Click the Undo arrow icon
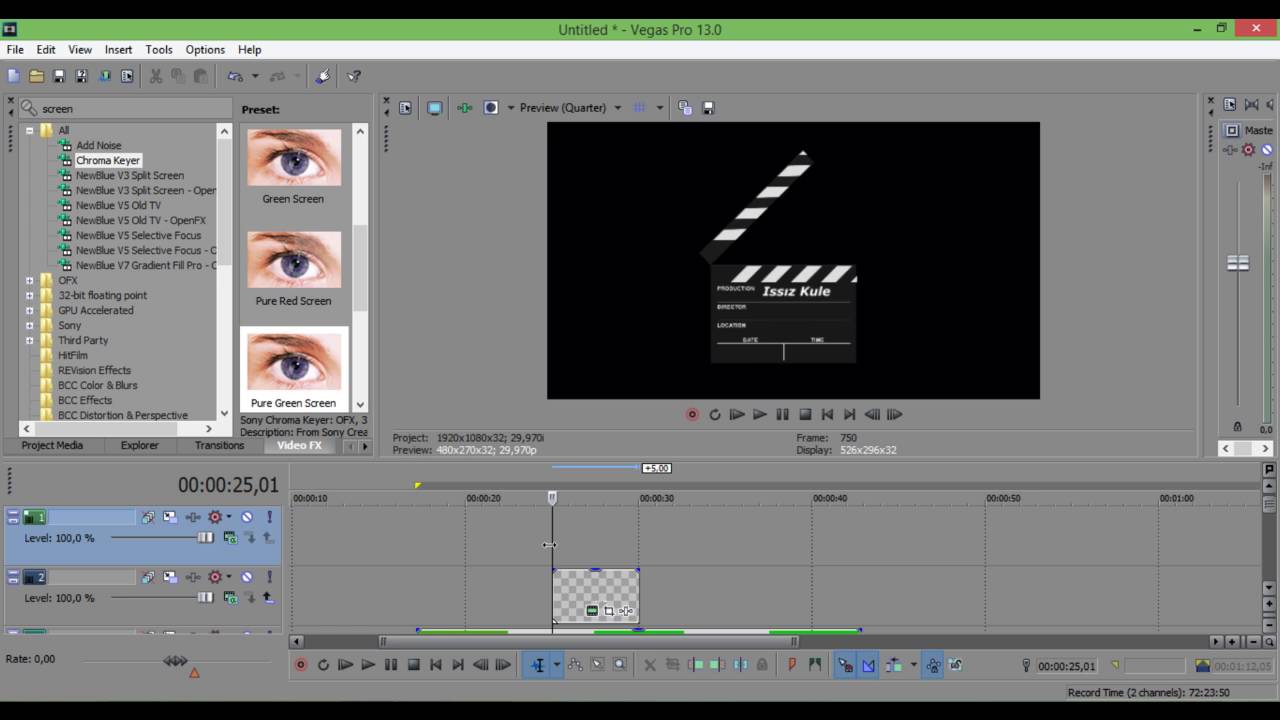1280x720 pixels. 235,76
